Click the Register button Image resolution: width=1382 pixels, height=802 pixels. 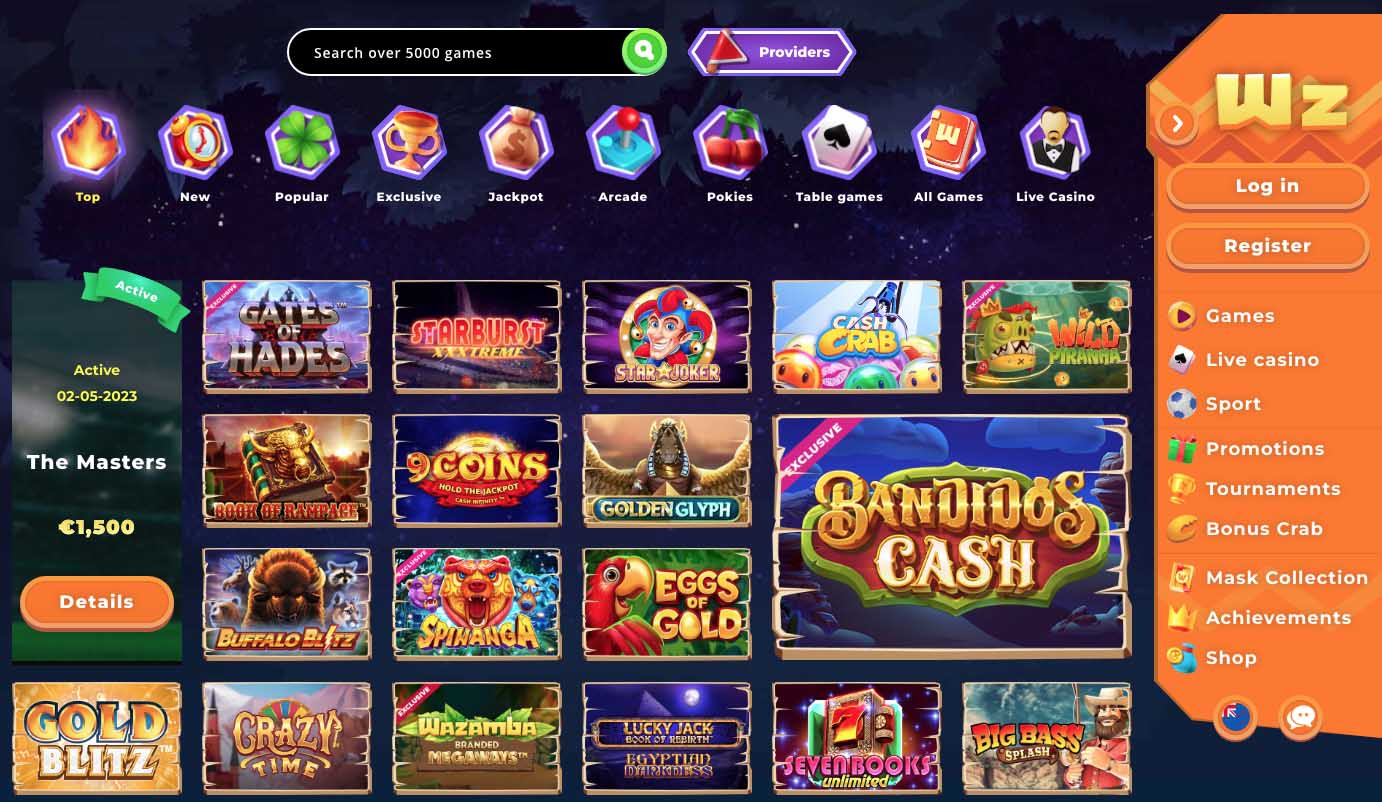pyautogui.click(x=1267, y=246)
